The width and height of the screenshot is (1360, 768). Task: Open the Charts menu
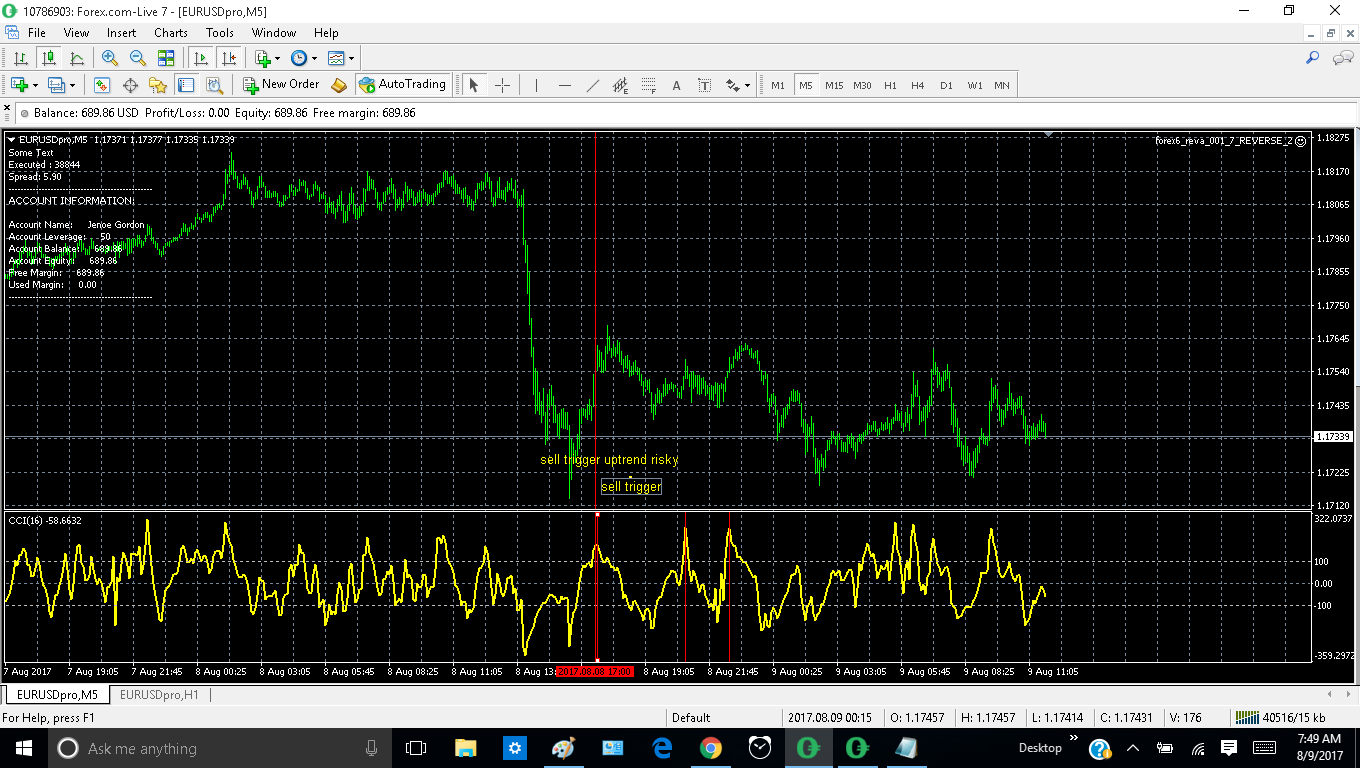pyautogui.click(x=170, y=33)
